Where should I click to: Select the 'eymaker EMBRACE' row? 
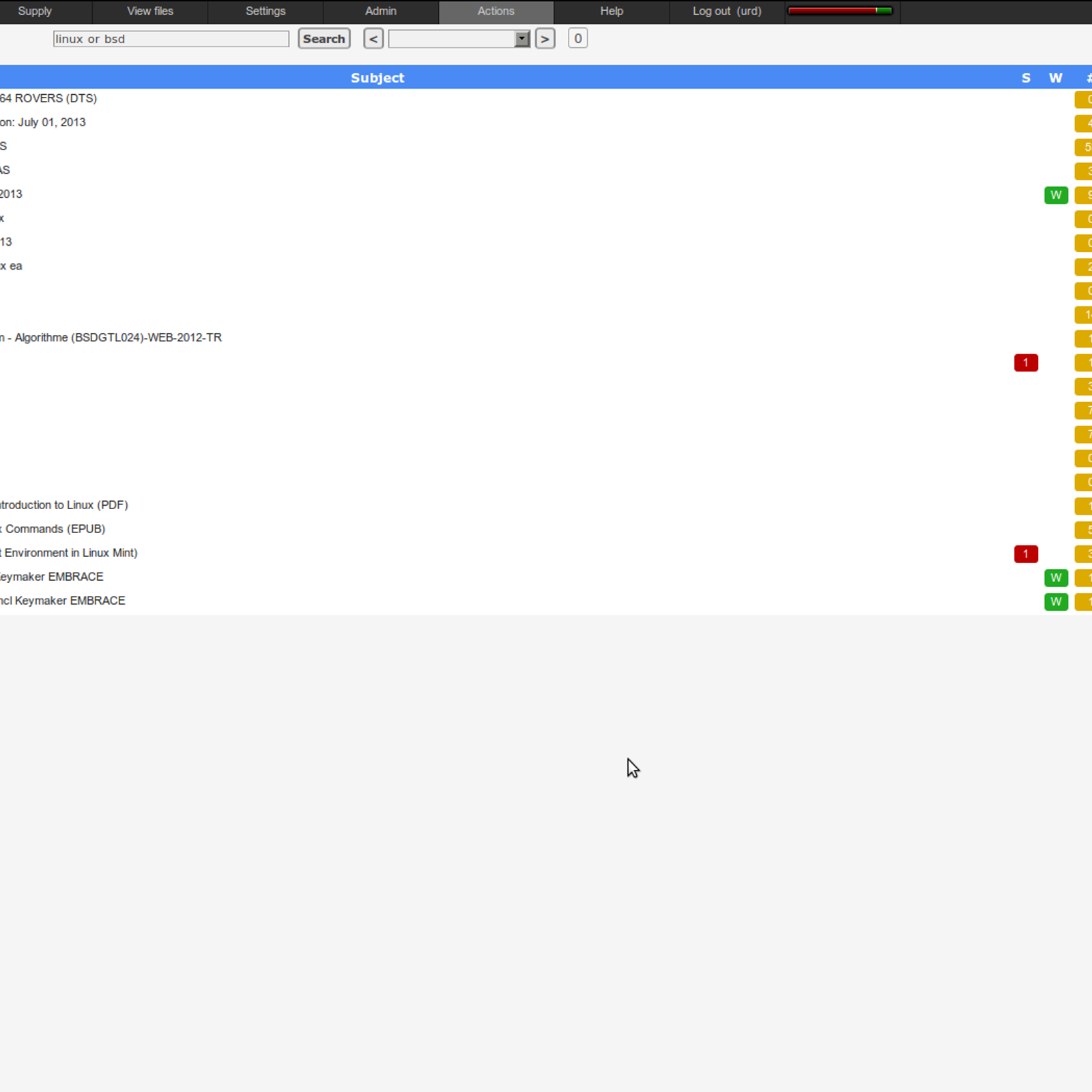pos(546,577)
